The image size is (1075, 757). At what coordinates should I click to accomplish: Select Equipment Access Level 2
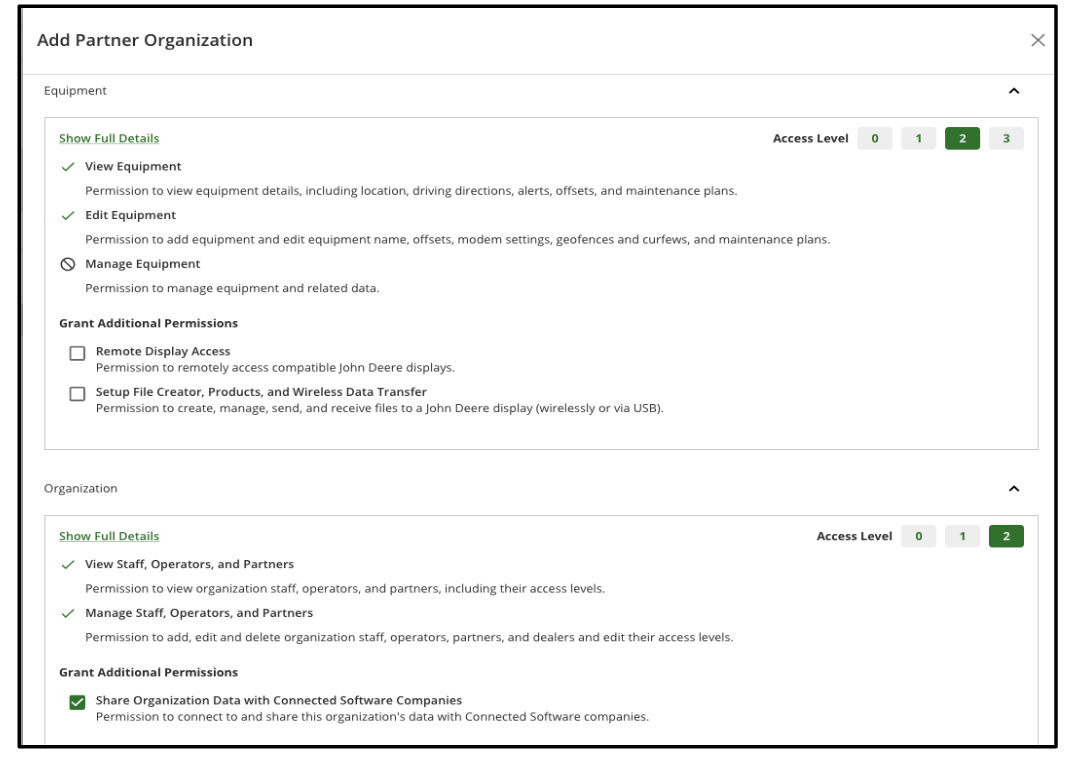click(x=961, y=140)
